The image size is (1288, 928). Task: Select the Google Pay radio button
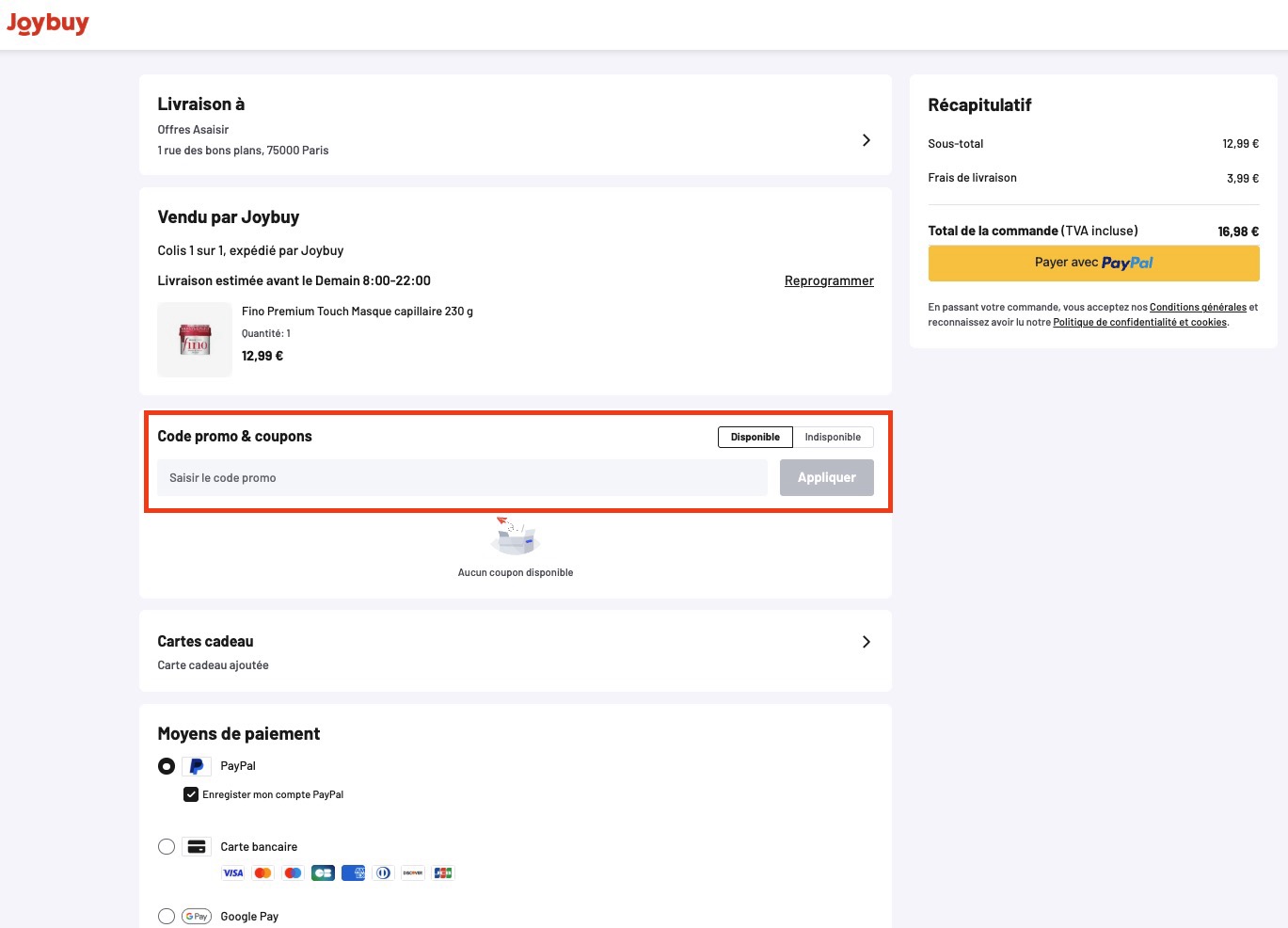pyautogui.click(x=167, y=917)
